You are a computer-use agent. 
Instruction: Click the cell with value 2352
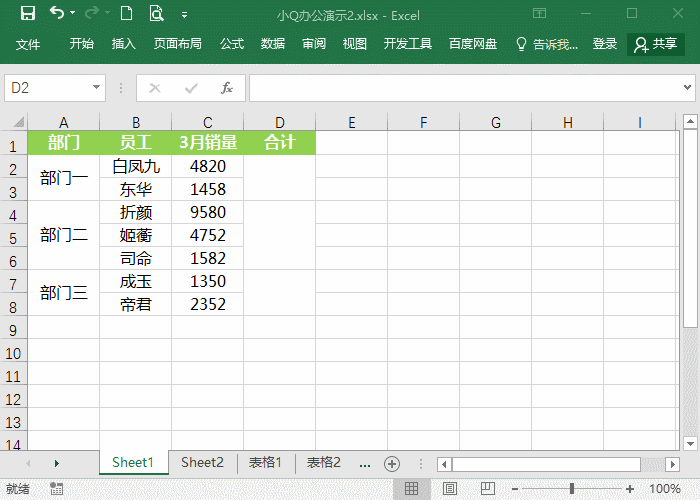(x=208, y=304)
